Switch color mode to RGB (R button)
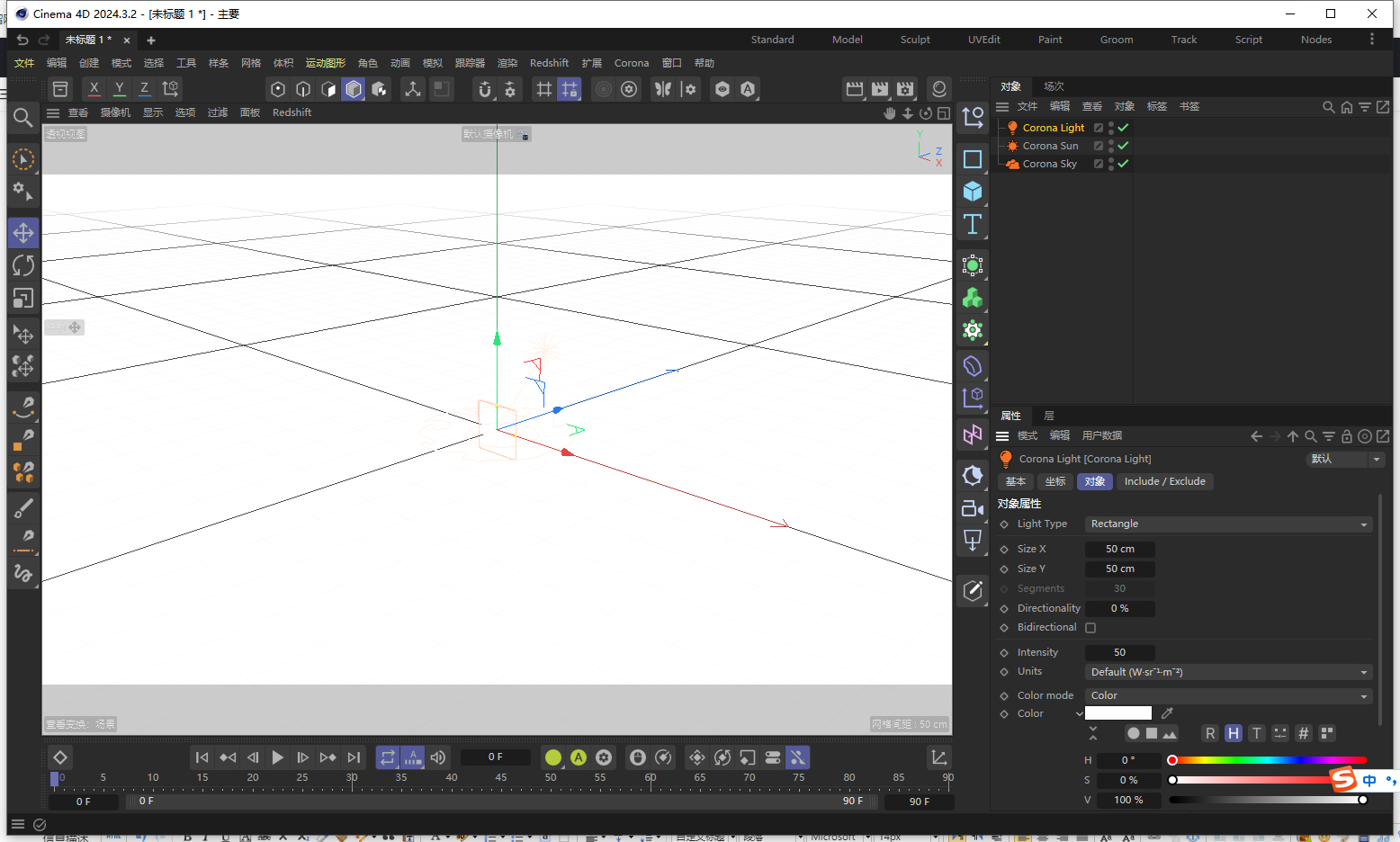The image size is (1400, 842). click(1210, 733)
